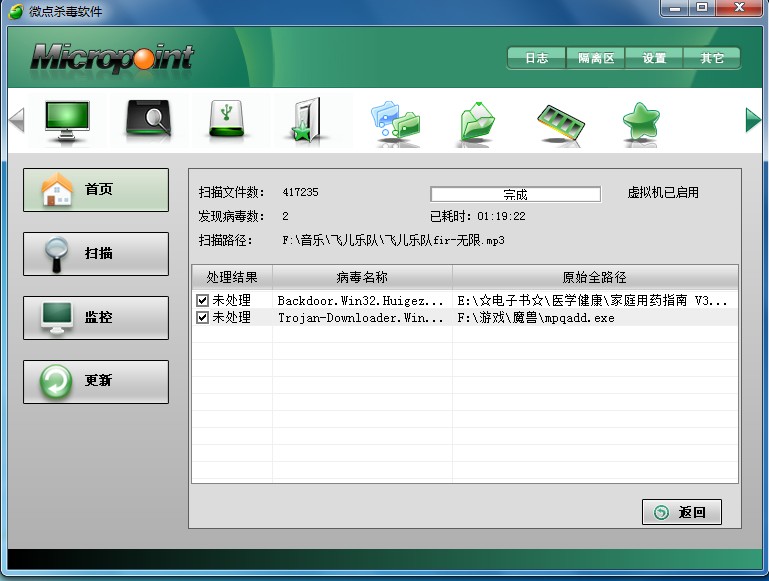The image size is (769, 581).
Task: Select the memory RAM scan icon
Action: point(561,123)
